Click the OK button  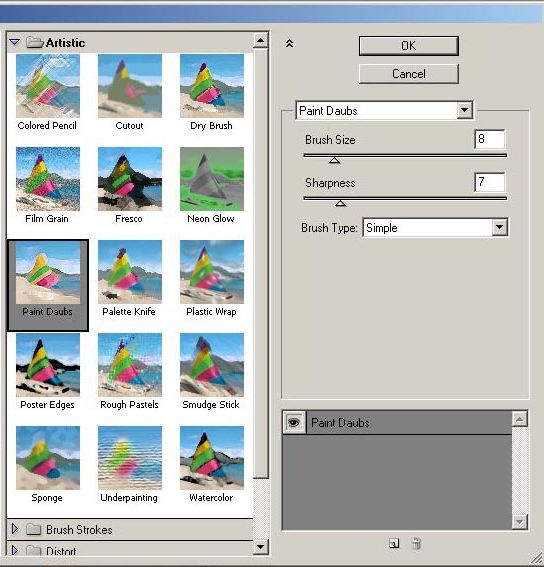coord(409,46)
